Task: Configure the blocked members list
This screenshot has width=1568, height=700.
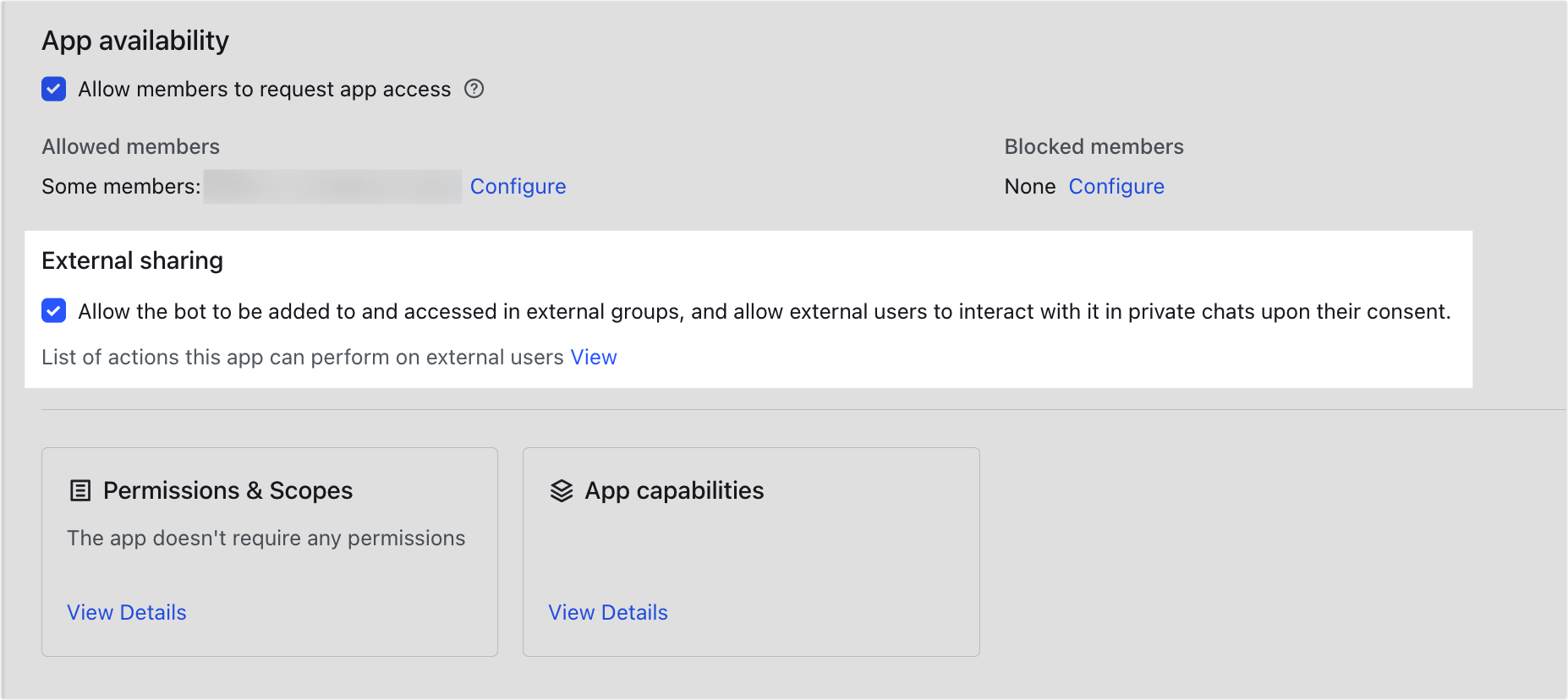Action: pyautogui.click(x=1116, y=187)
